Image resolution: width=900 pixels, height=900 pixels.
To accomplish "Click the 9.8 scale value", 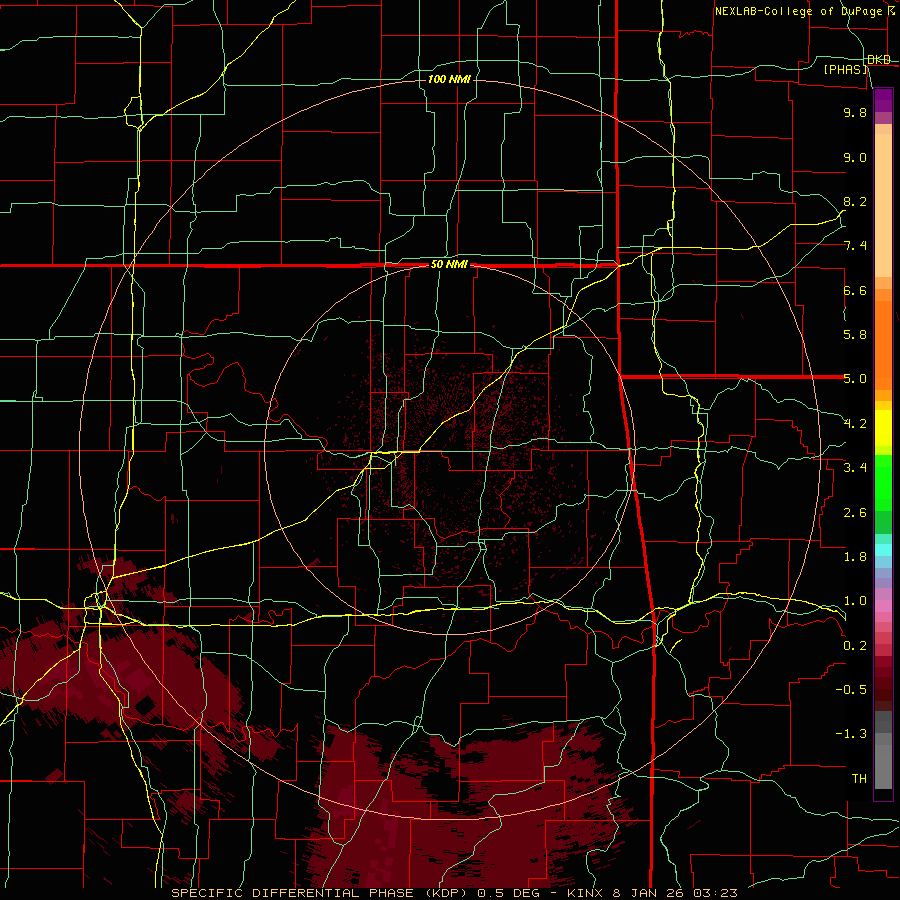I will [855, 112].
